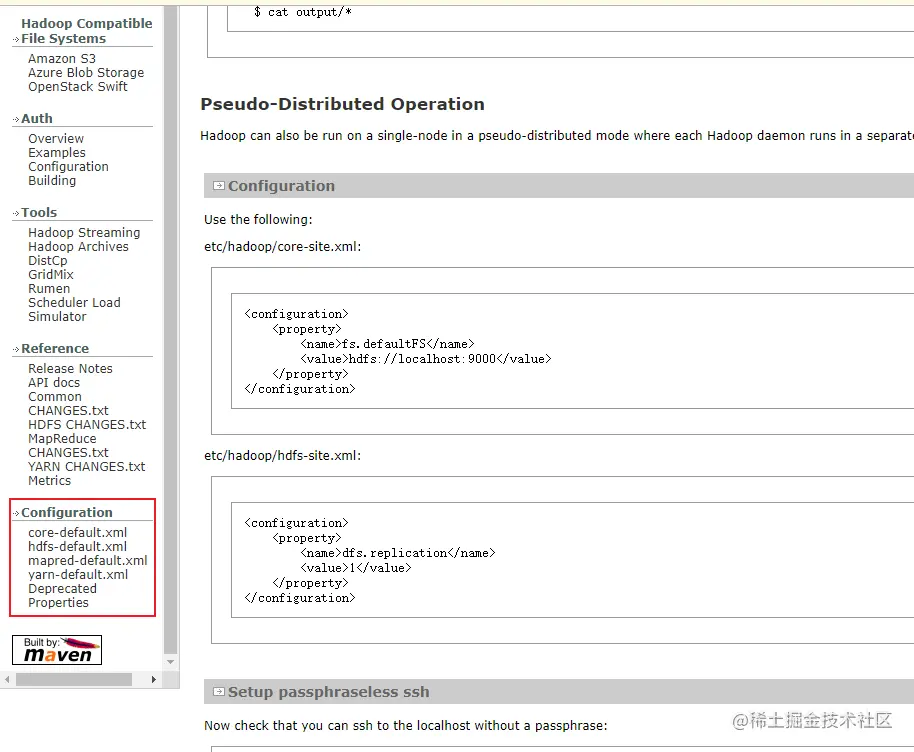This screenshot has height=752, width=914.
Task: Open Scheduler Load Simulator link
Action: coord(74,310)
